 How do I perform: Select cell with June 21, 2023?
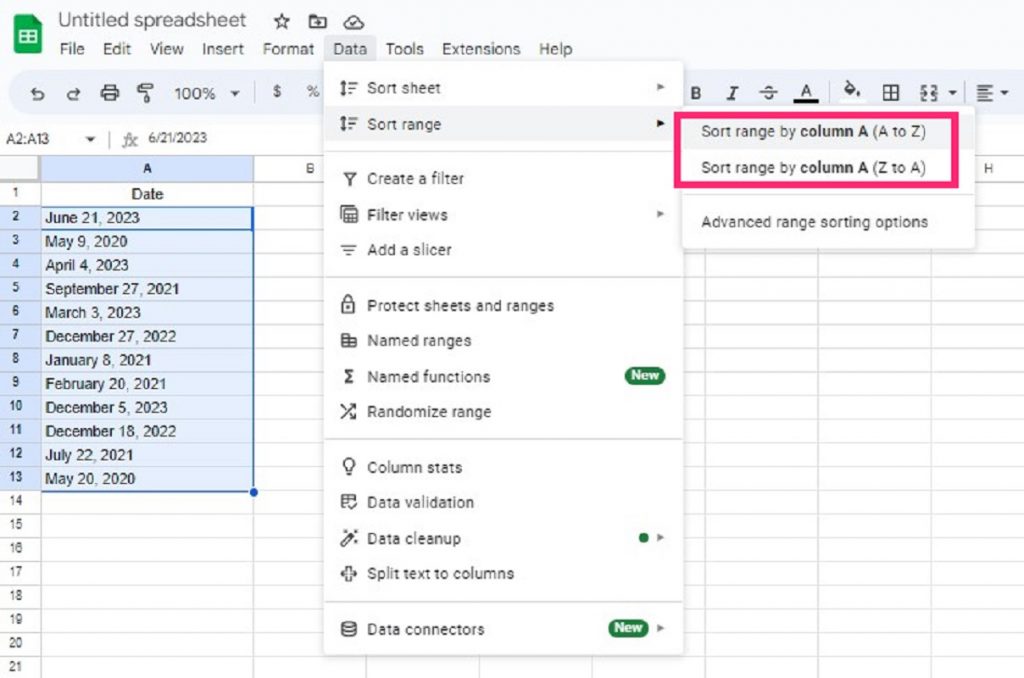click(147, 218)
